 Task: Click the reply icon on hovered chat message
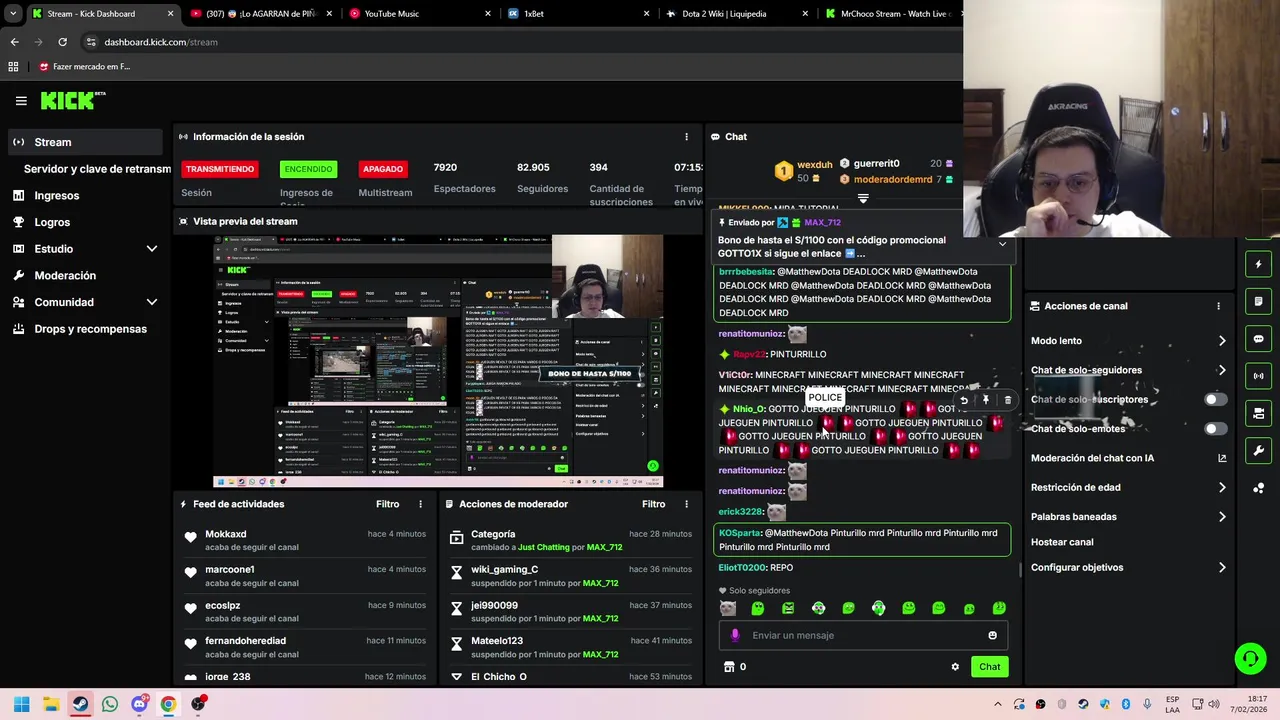(x=964, y=400)
